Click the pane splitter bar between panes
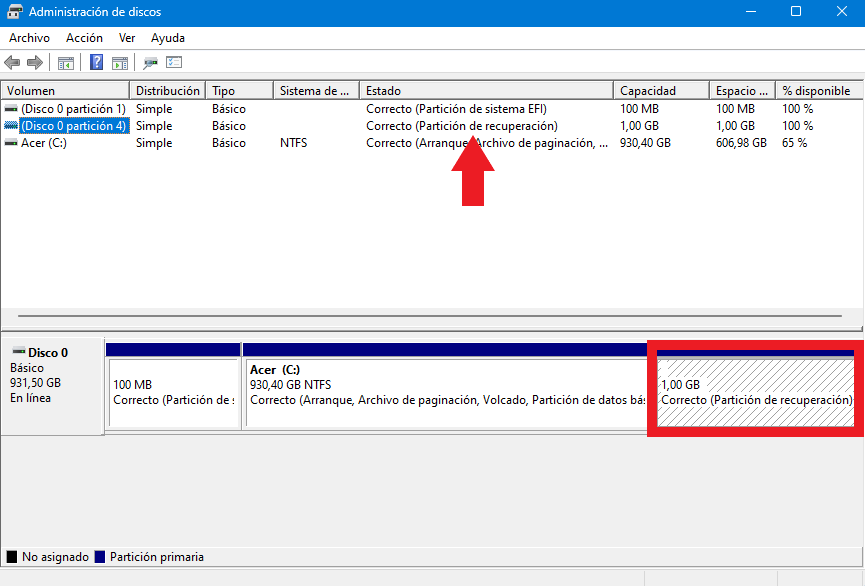865x586 pixels. point(432,329)
